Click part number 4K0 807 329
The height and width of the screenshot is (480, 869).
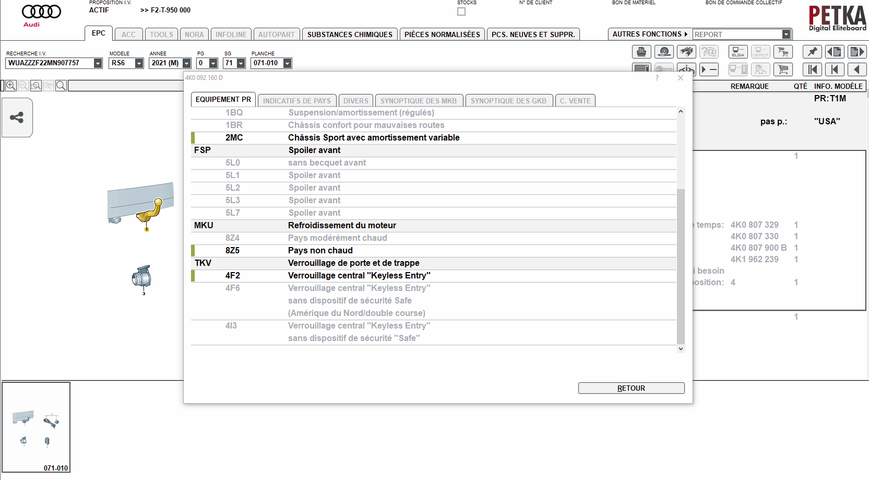coord(754,224)
